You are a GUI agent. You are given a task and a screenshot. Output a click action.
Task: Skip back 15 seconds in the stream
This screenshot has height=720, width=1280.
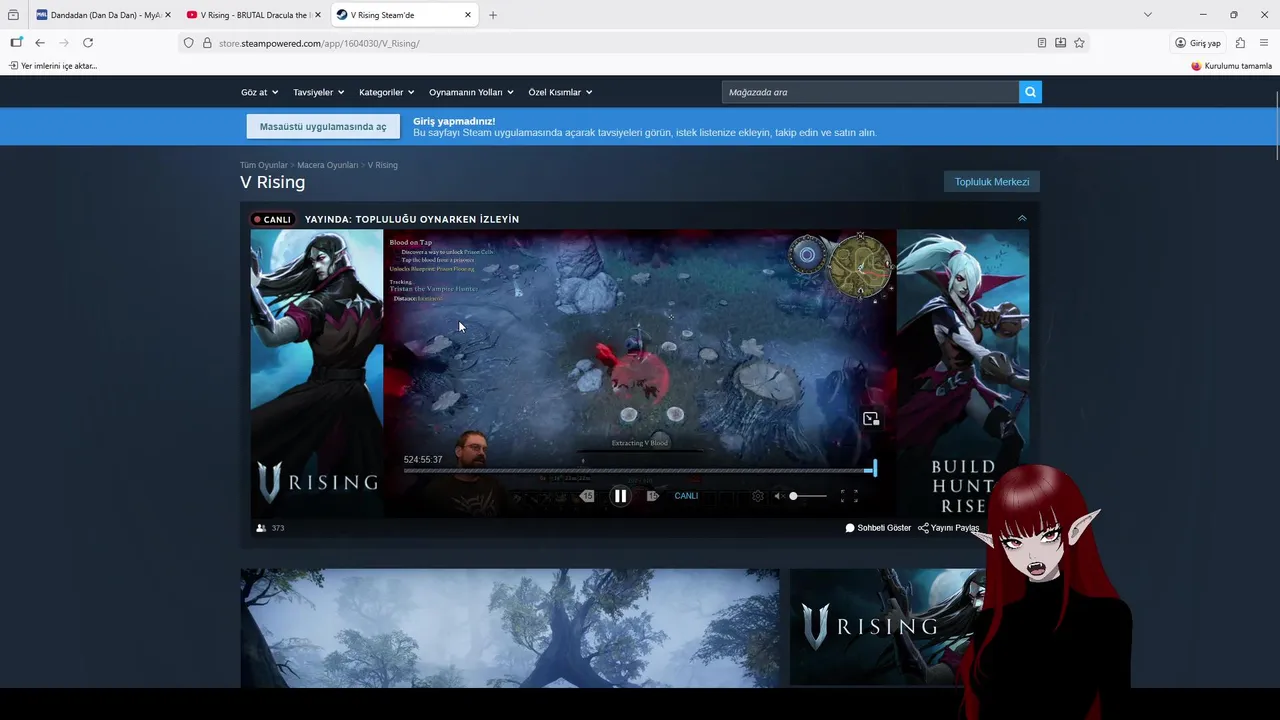587,496
